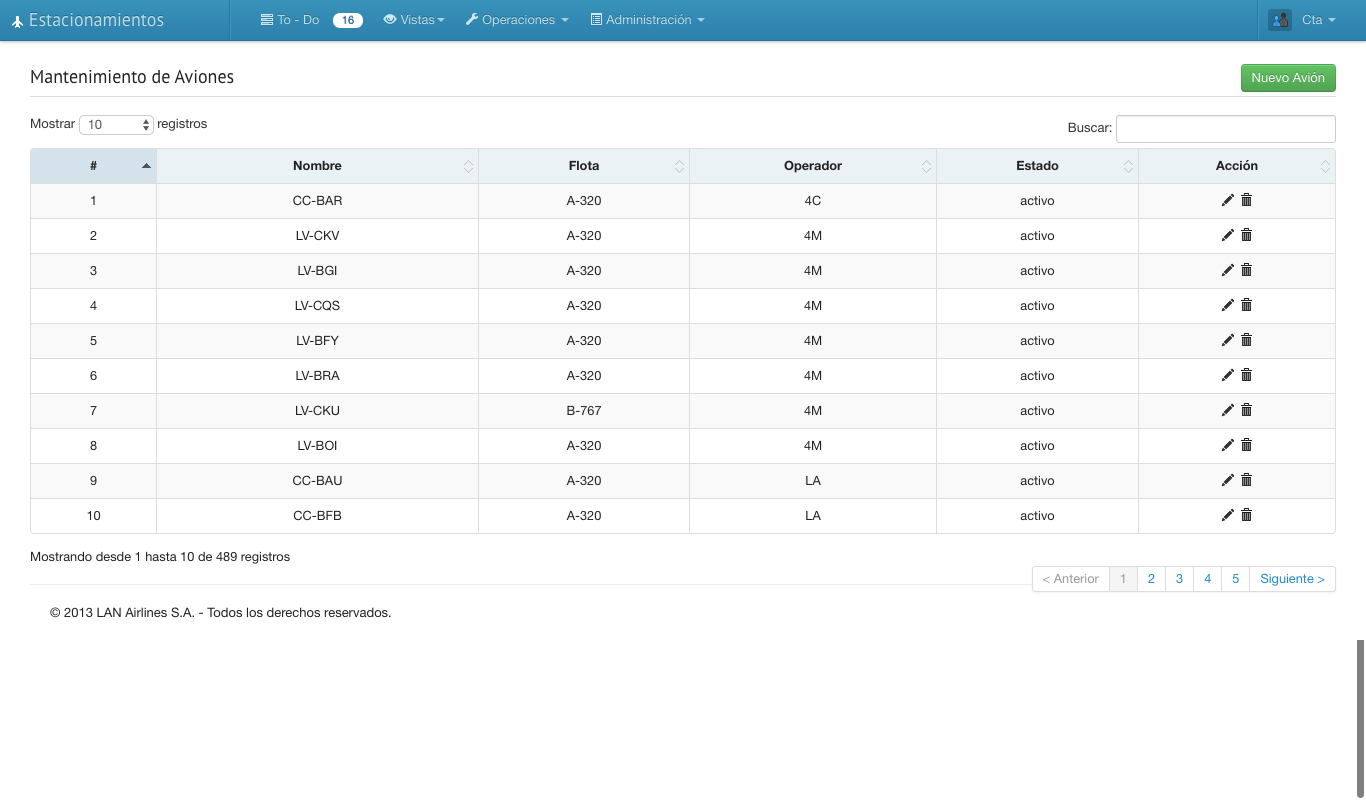Open the Administración dropdown menu

648,20
